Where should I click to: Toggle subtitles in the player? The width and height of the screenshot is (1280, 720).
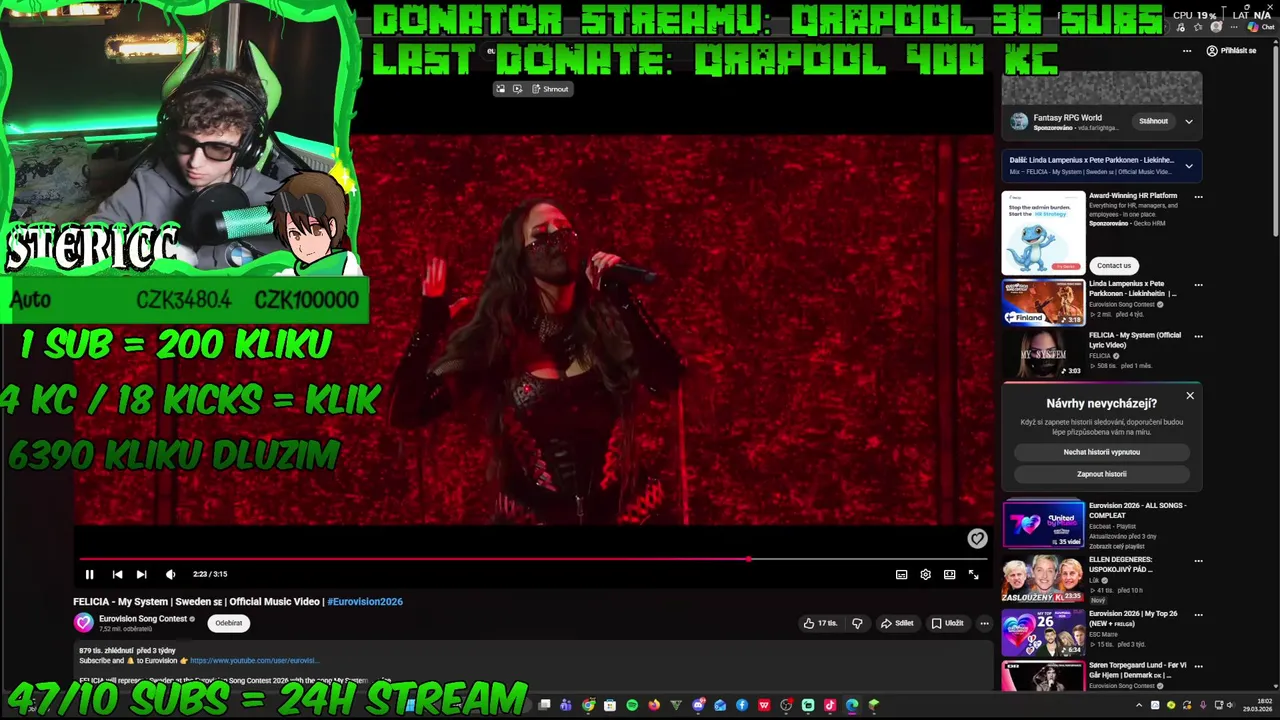901,574
